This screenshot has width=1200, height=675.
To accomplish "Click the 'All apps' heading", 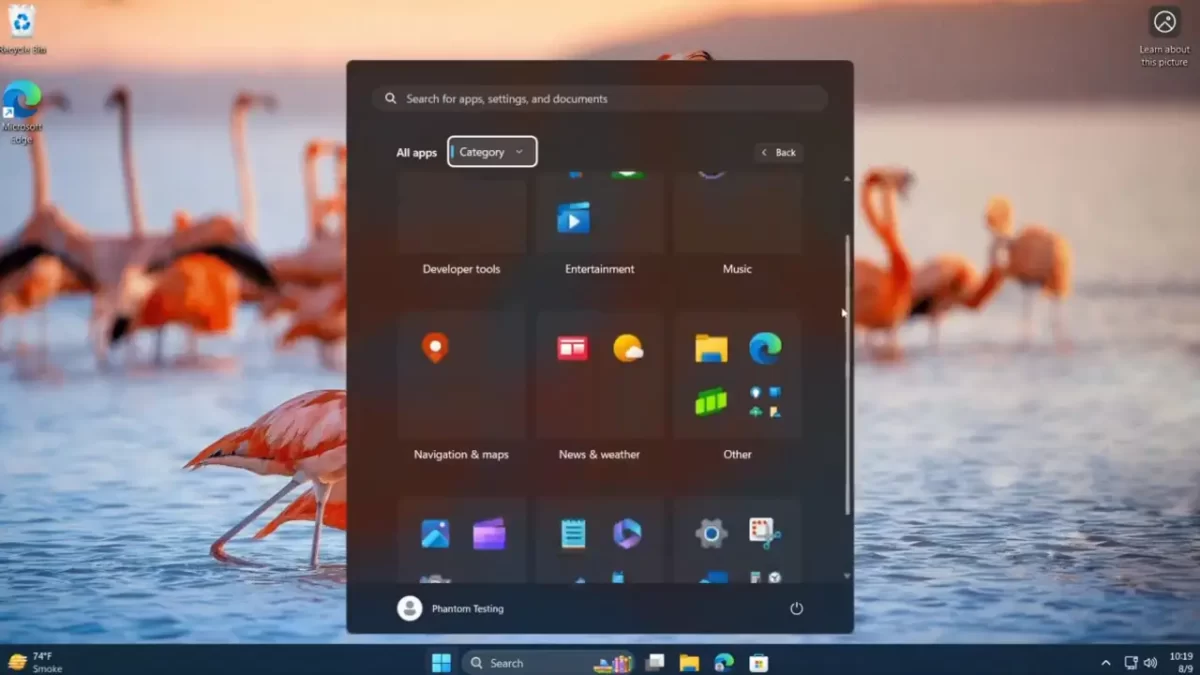I will [416, 152].
